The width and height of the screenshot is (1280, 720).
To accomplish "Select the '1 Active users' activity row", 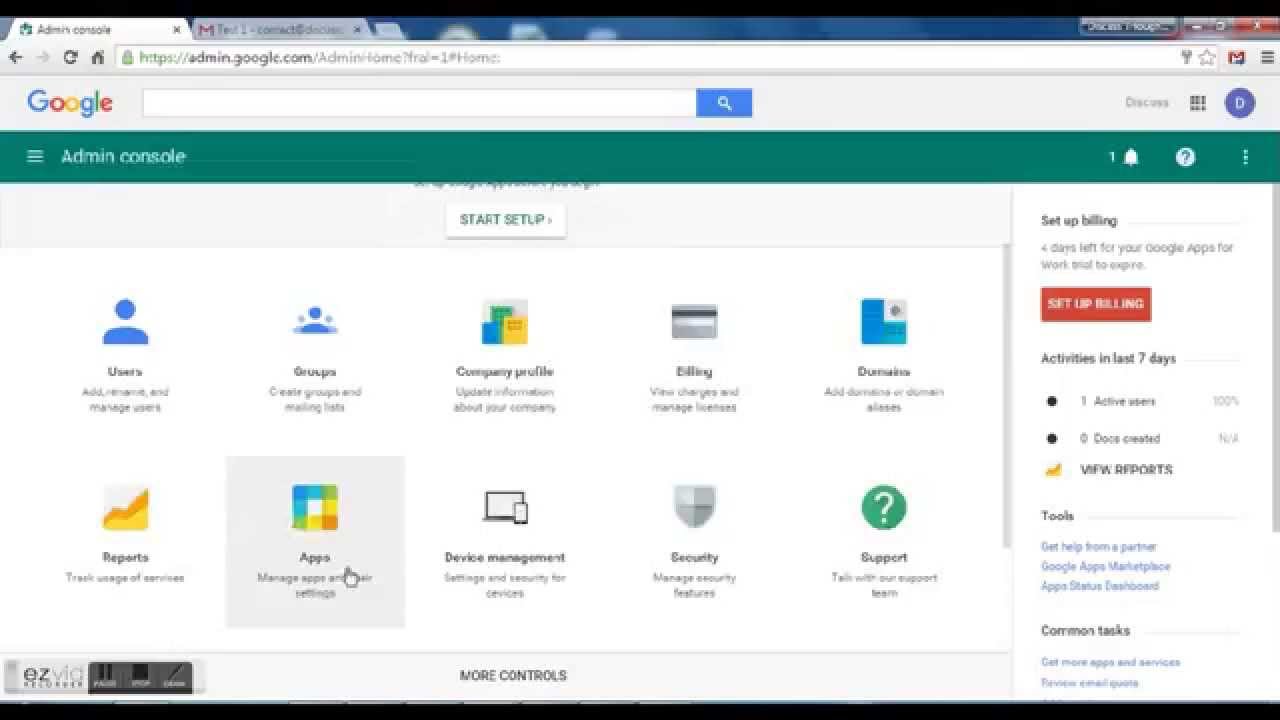I will [x=1140, y=401].
